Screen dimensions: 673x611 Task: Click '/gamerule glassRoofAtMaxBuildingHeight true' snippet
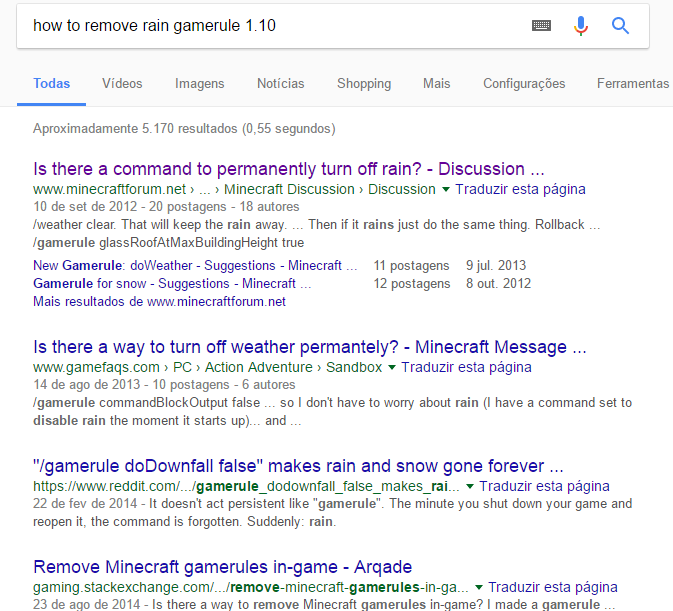168,243
